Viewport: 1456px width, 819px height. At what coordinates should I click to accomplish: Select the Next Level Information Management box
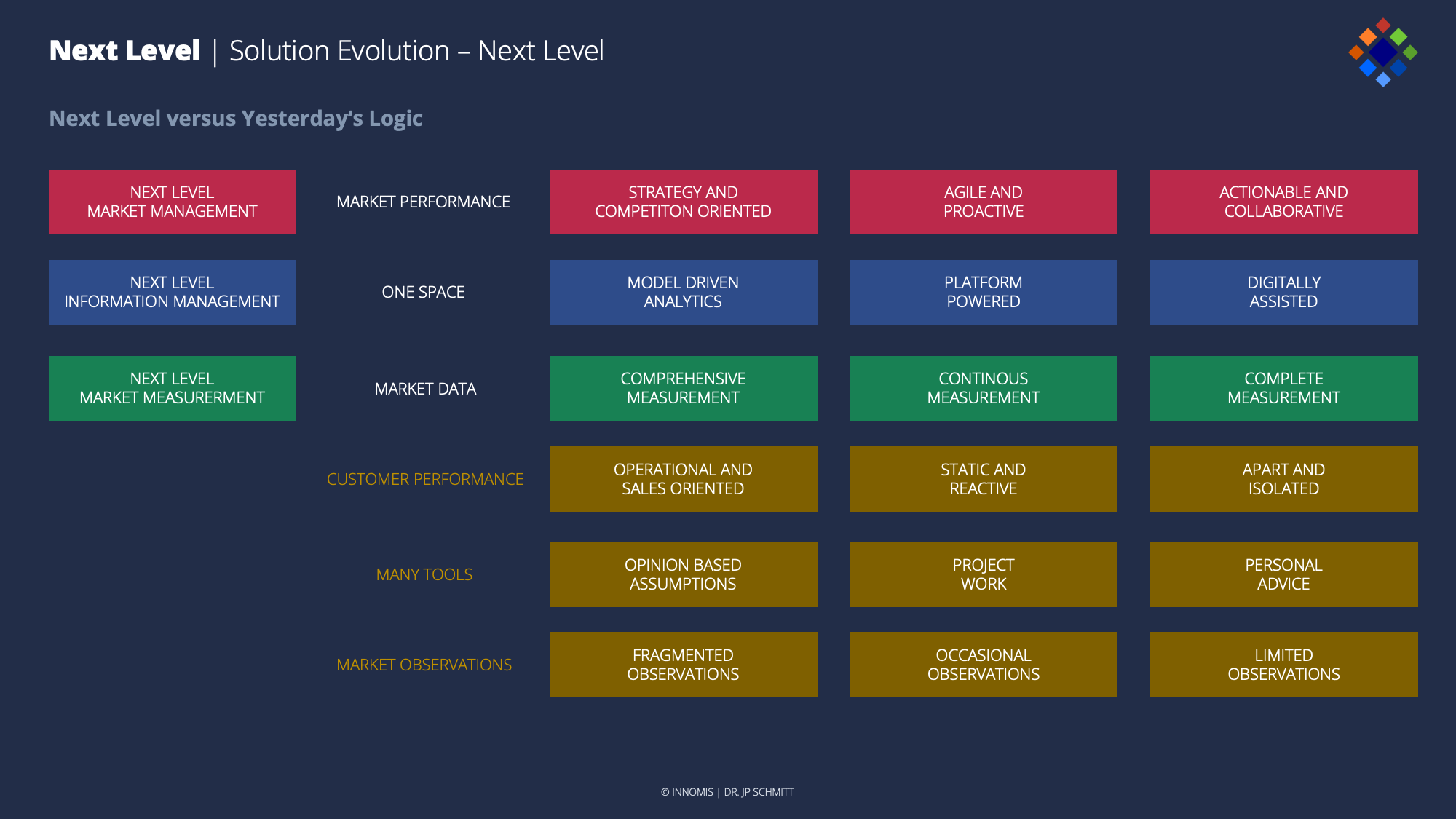tap(172, 292)
